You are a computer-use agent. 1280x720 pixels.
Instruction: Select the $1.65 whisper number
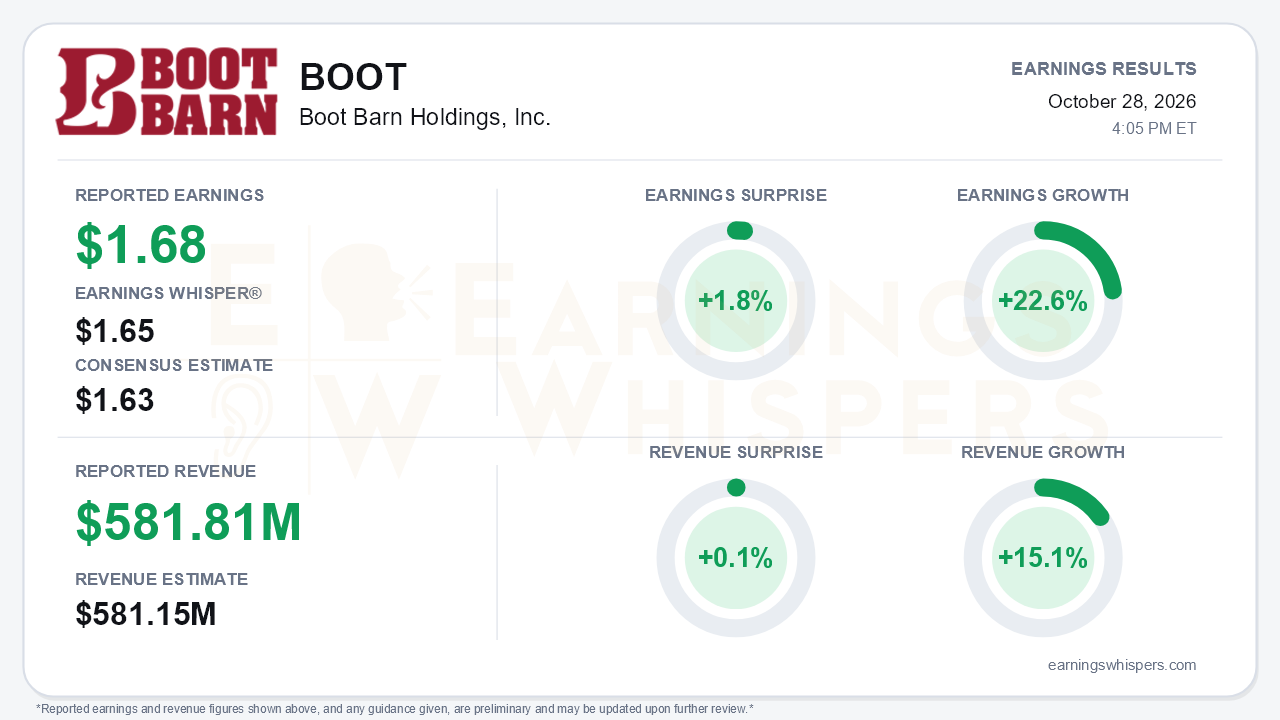(115, 331)
